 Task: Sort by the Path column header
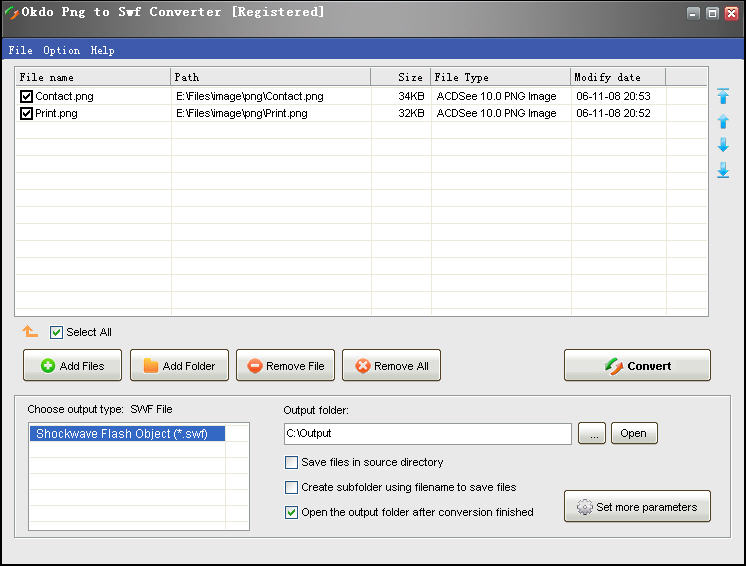click(x=271, y=77)
